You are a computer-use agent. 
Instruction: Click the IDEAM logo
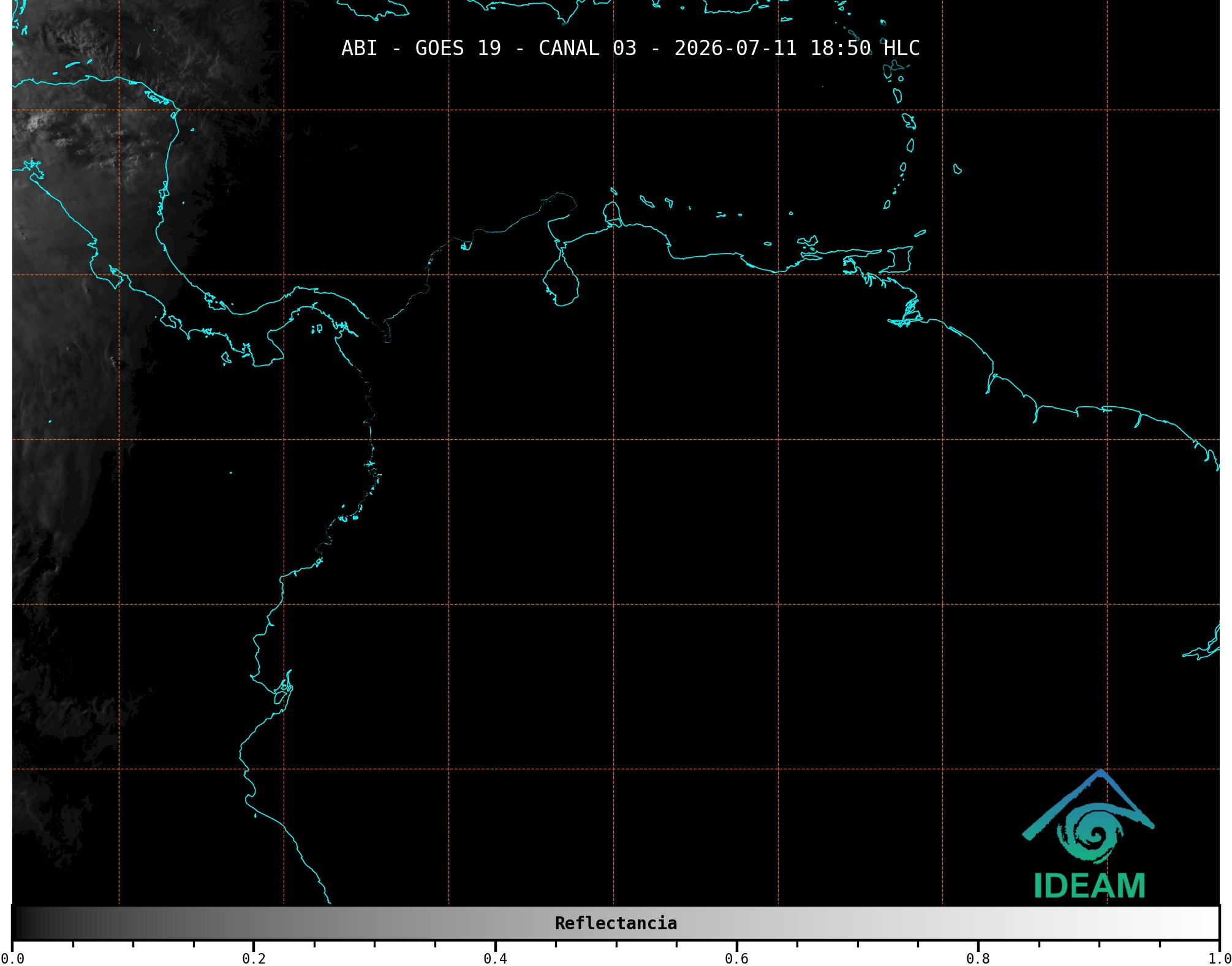(1089, 834)
